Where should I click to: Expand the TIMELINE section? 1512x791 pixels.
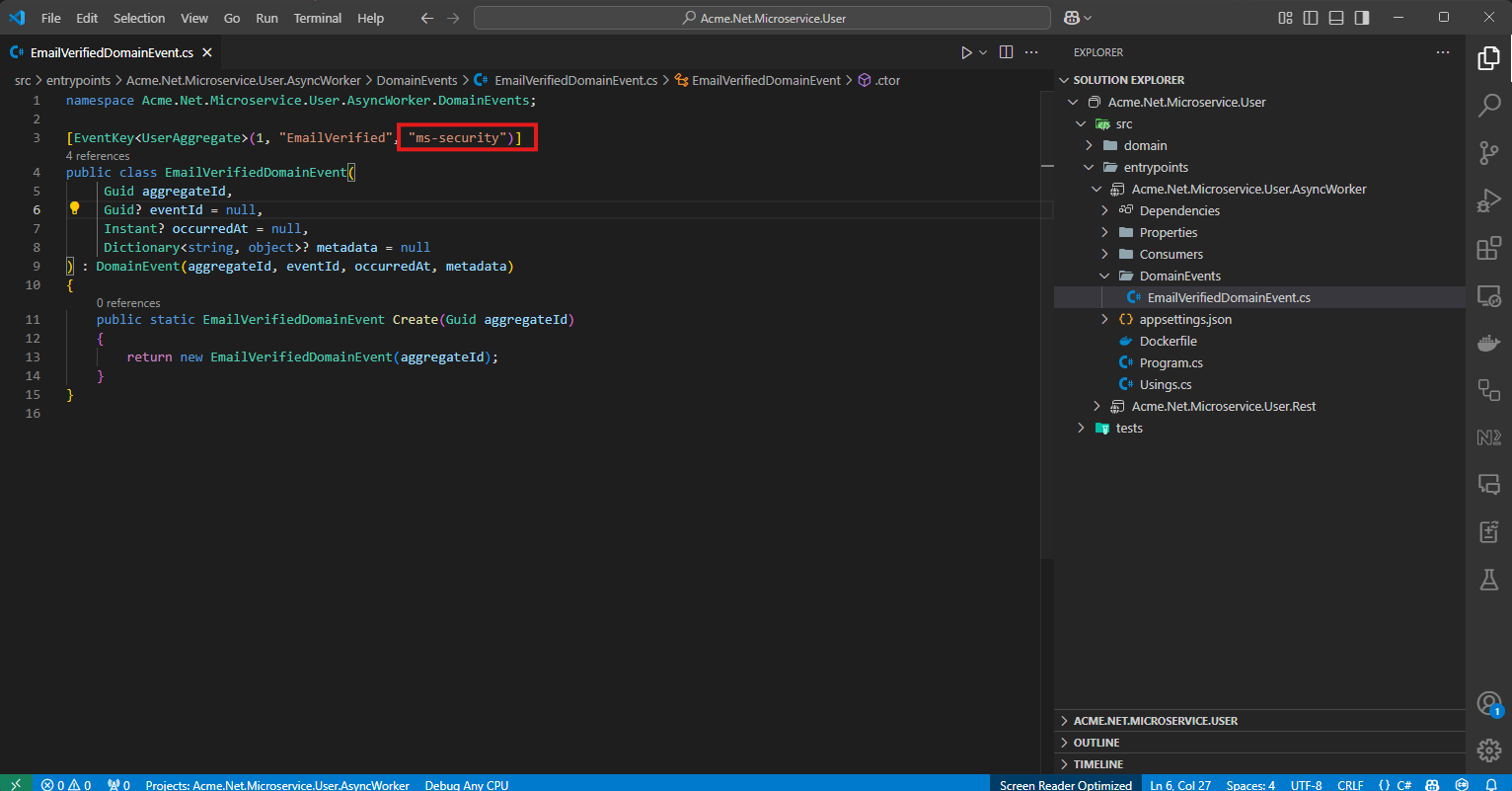click(x=1259, y=764)
